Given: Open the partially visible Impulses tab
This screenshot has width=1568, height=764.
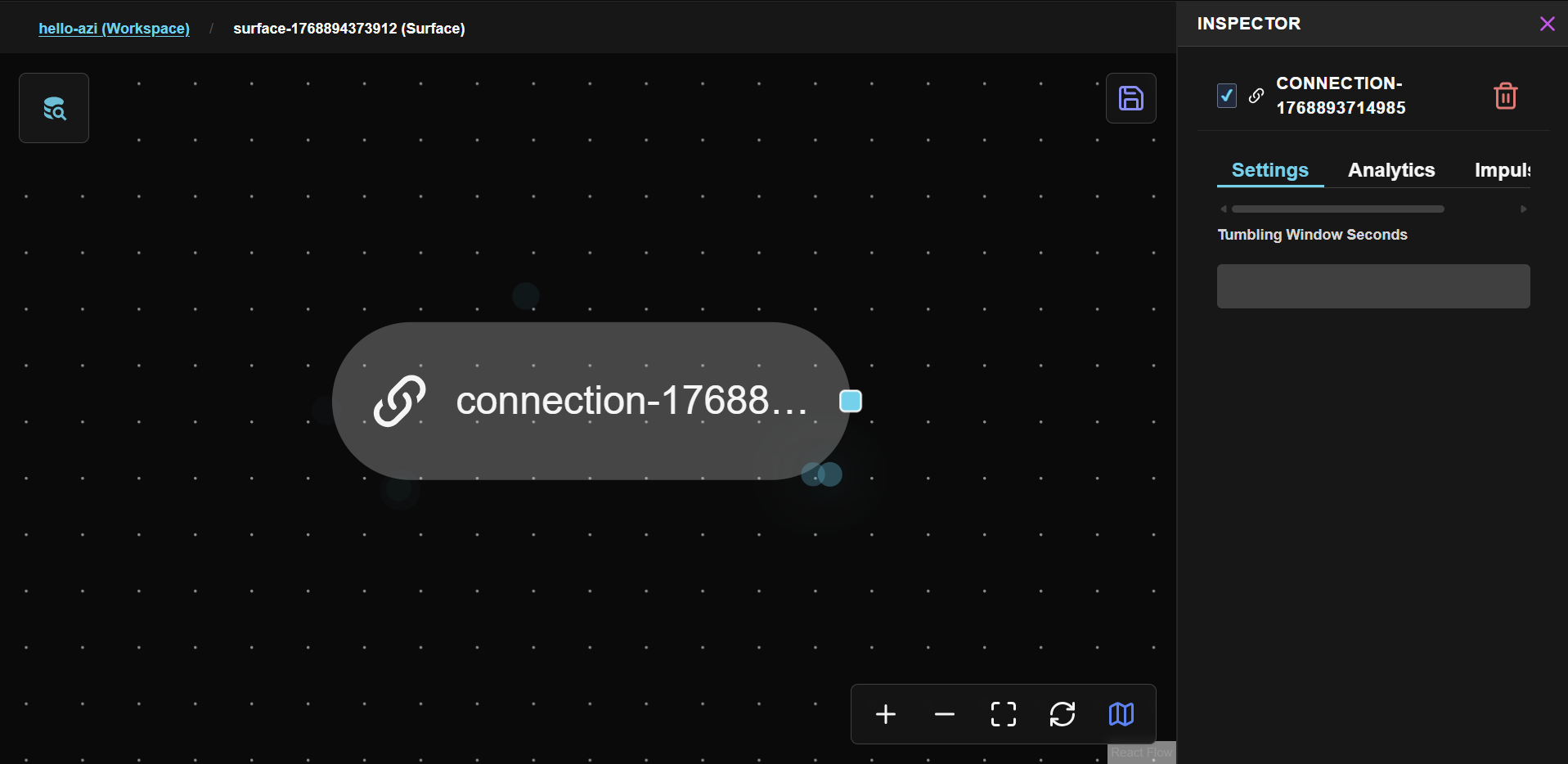Looking at the screenshot, I should pos(1503,170).
